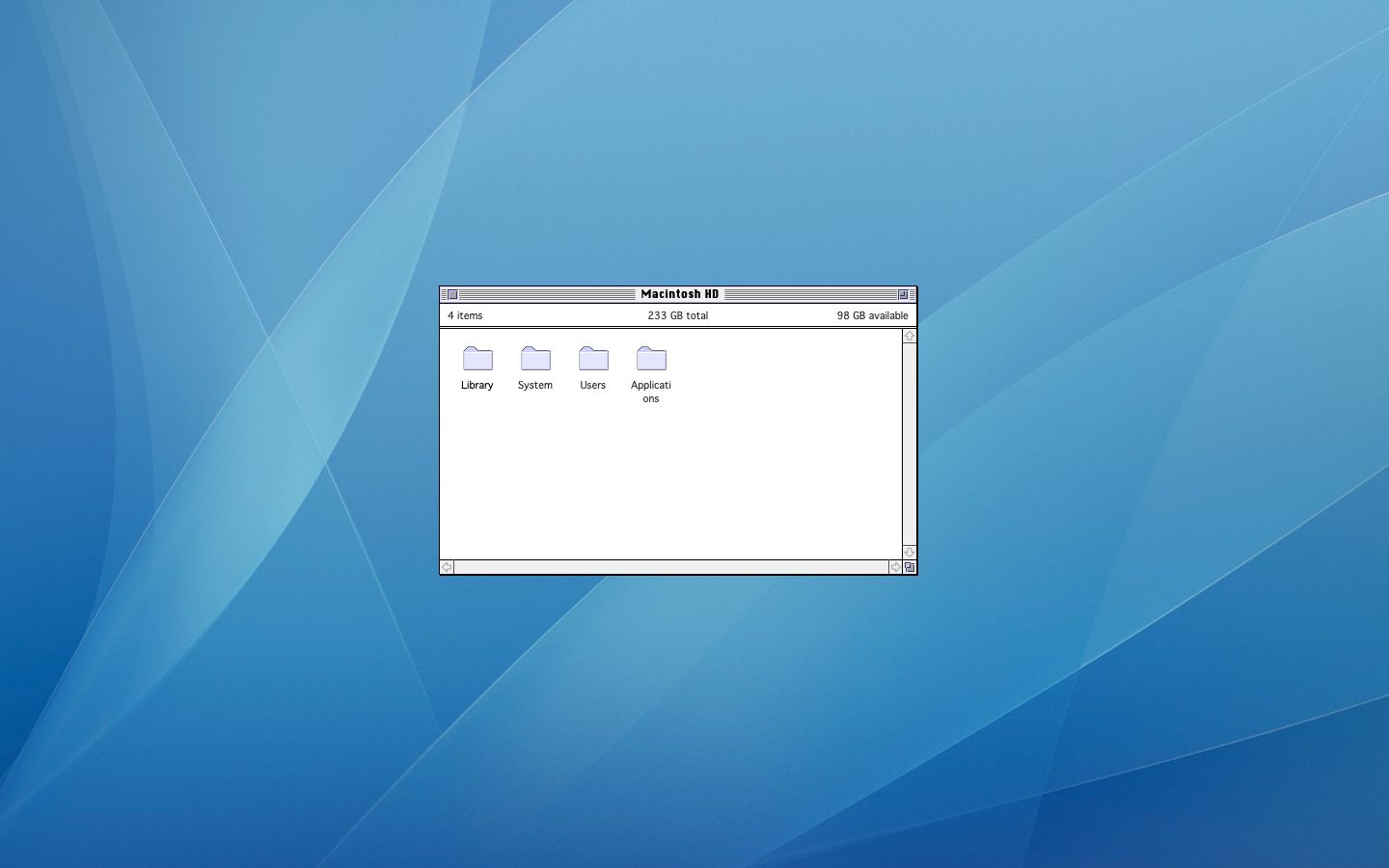This screenshot has width=1389, height=868.
Task: Click the '233 GB total' status text
Action: (678, 315)
